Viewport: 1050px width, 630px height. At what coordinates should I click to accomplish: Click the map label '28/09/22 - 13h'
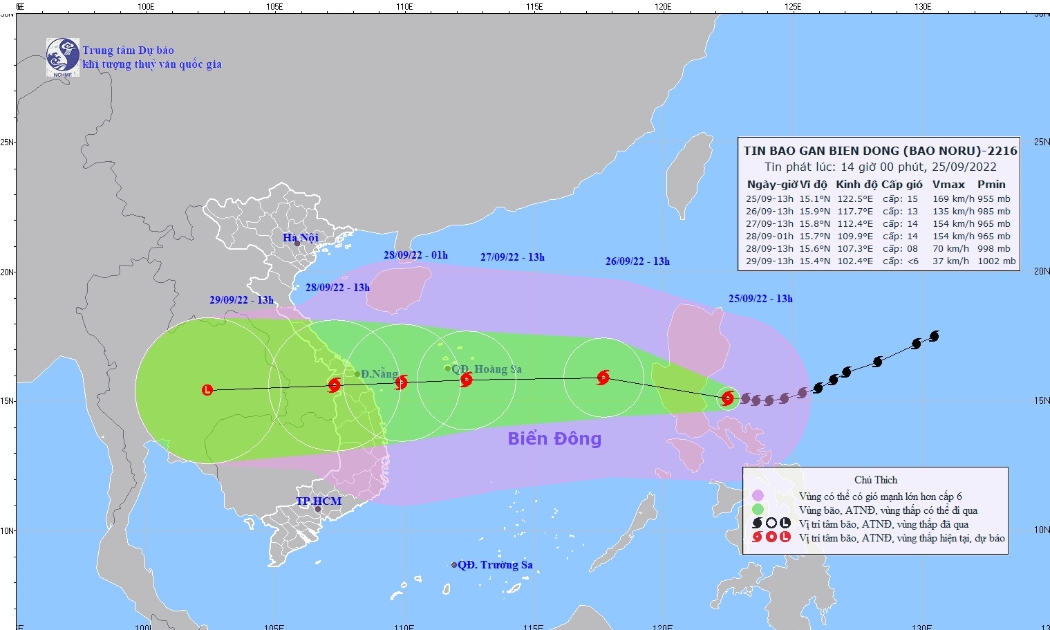point(338,287)
